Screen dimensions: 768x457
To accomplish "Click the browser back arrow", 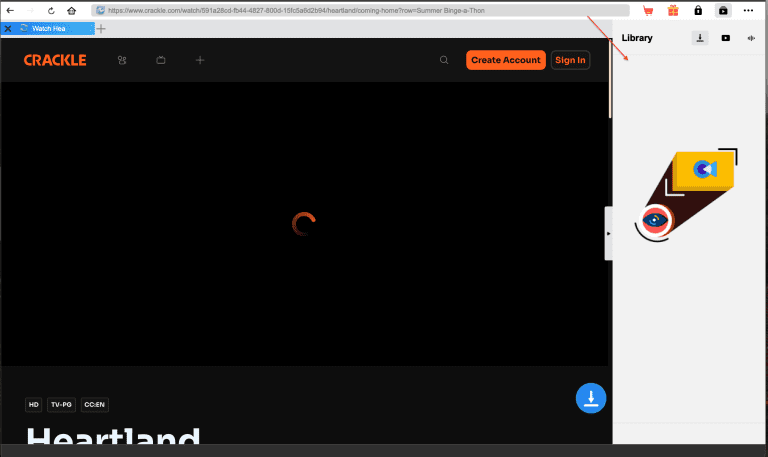I will (10, 10).
